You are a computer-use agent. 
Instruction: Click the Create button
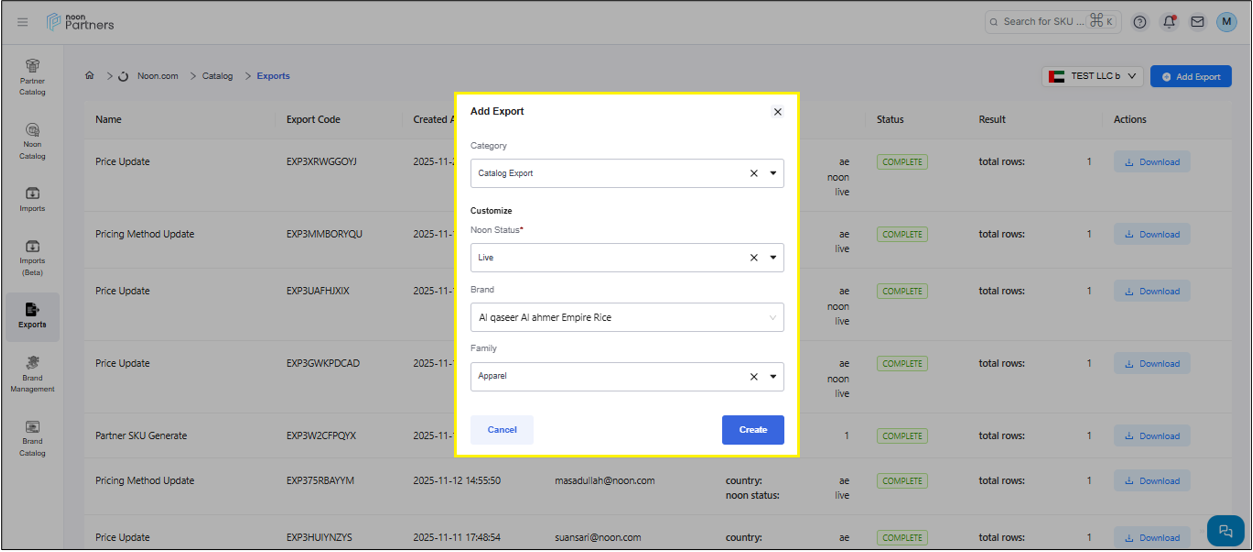pos(752,430)
